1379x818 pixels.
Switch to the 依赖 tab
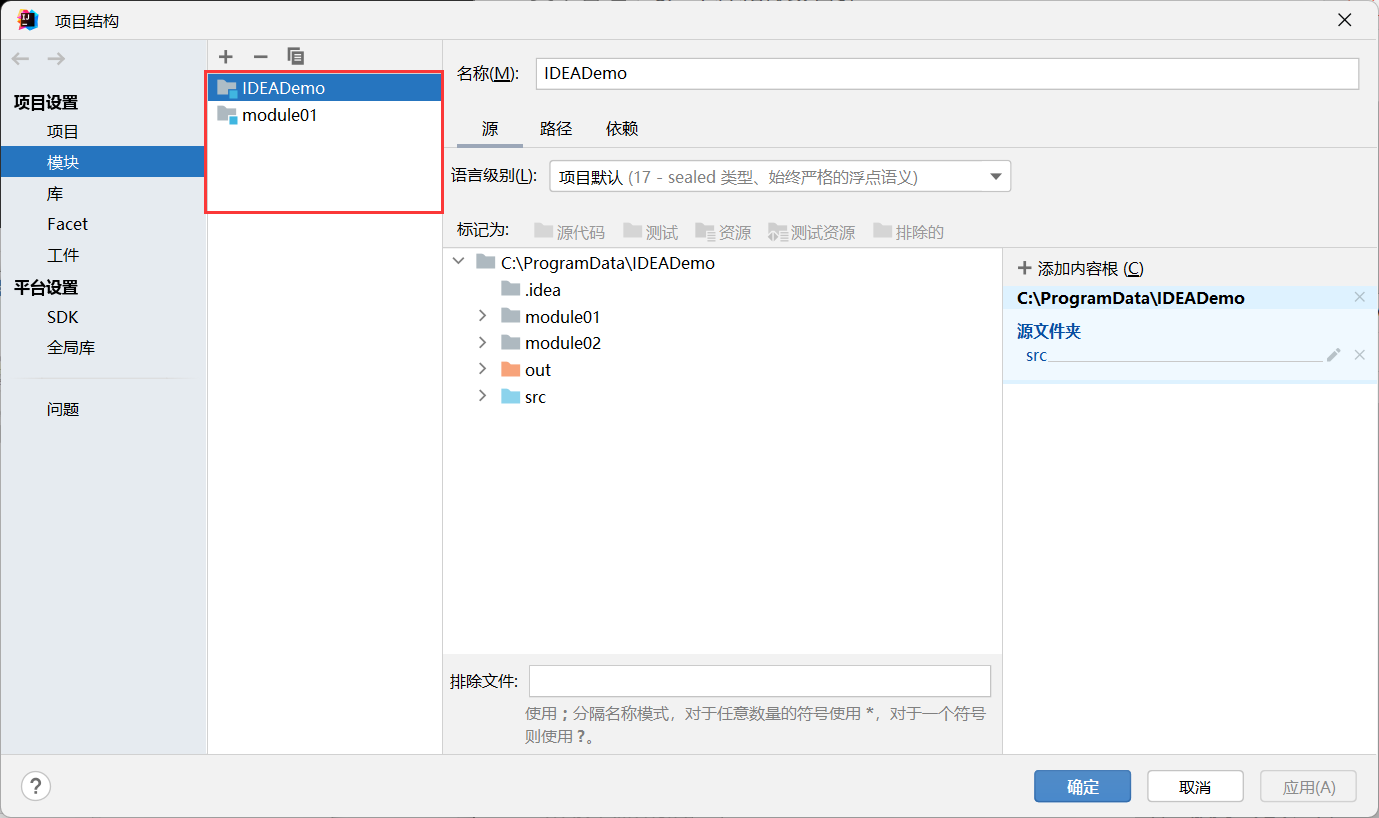click(x=622, y=129)
